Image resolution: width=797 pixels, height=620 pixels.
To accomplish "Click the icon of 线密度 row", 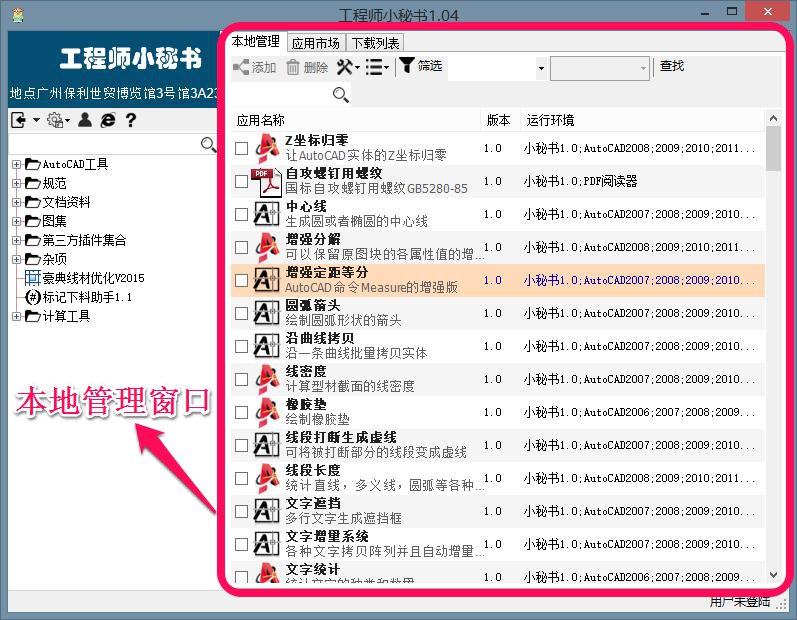I will tap(267, 379).
